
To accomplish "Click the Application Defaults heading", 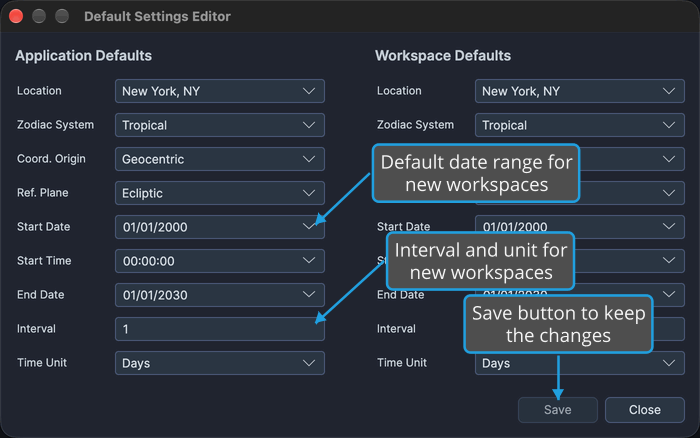I will (x=83, y=56).
